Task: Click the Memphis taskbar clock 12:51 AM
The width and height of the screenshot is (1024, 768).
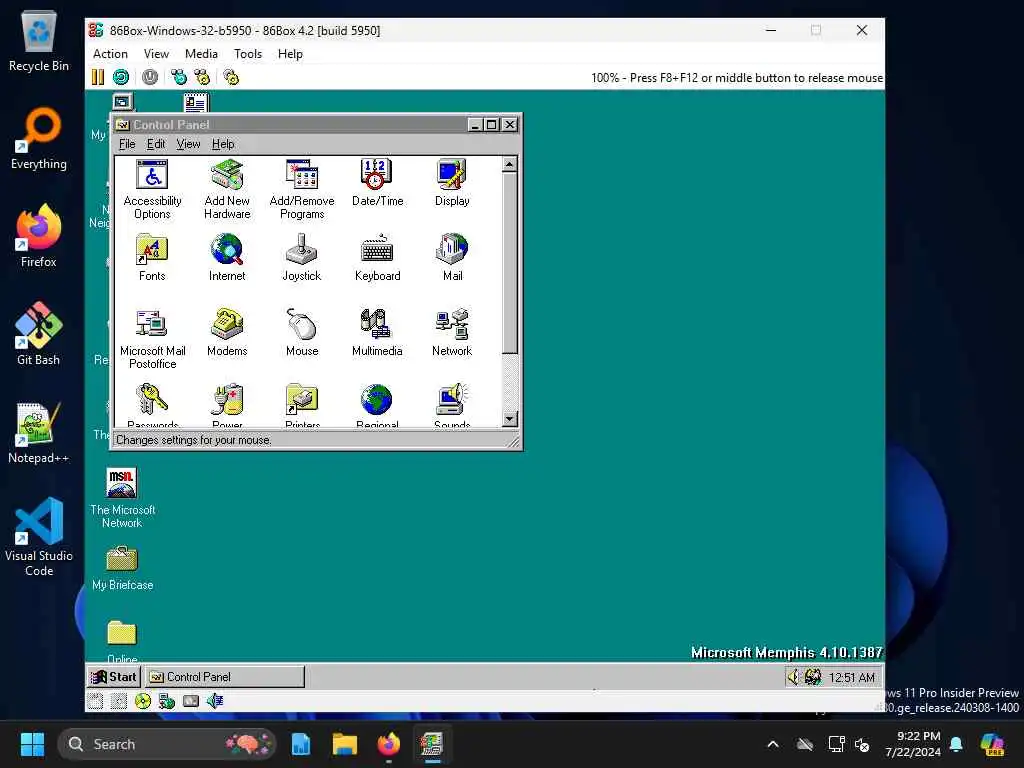Action: click(852, 678)
